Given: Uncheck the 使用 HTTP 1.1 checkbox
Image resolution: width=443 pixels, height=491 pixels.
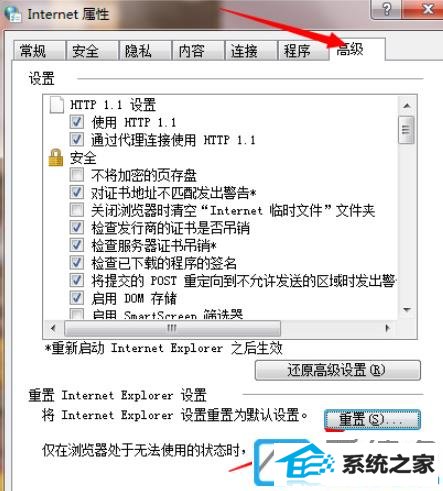Looking at the screenshot, I should [x=77, y=122].
